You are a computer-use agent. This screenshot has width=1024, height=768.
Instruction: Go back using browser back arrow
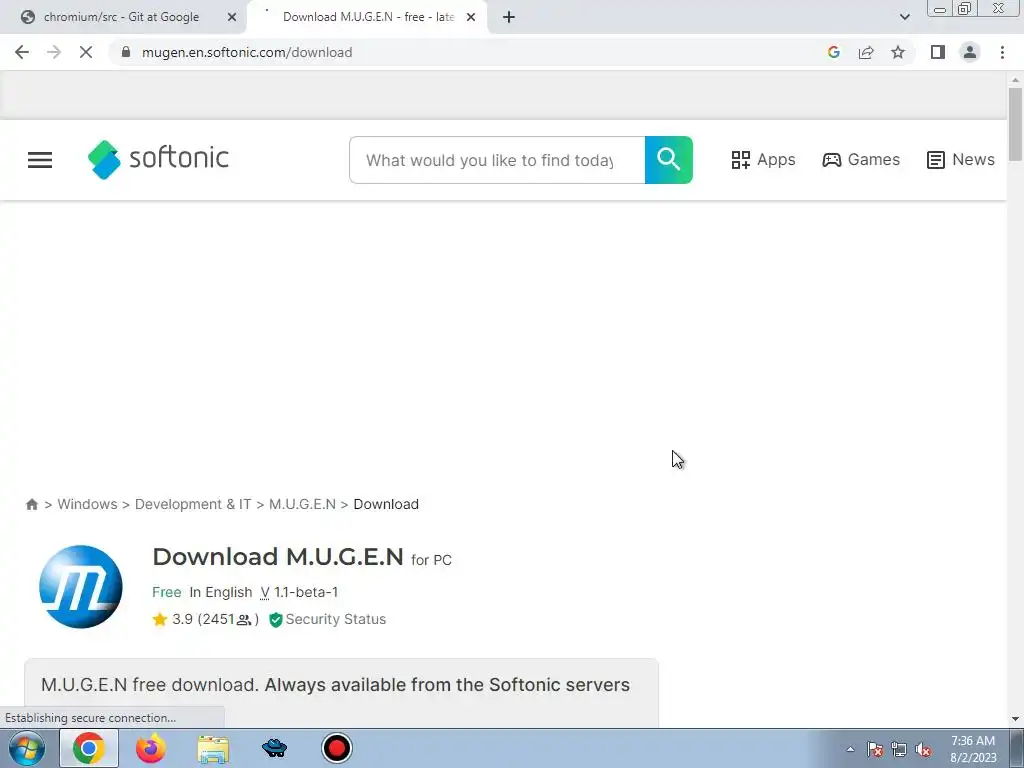22,52
